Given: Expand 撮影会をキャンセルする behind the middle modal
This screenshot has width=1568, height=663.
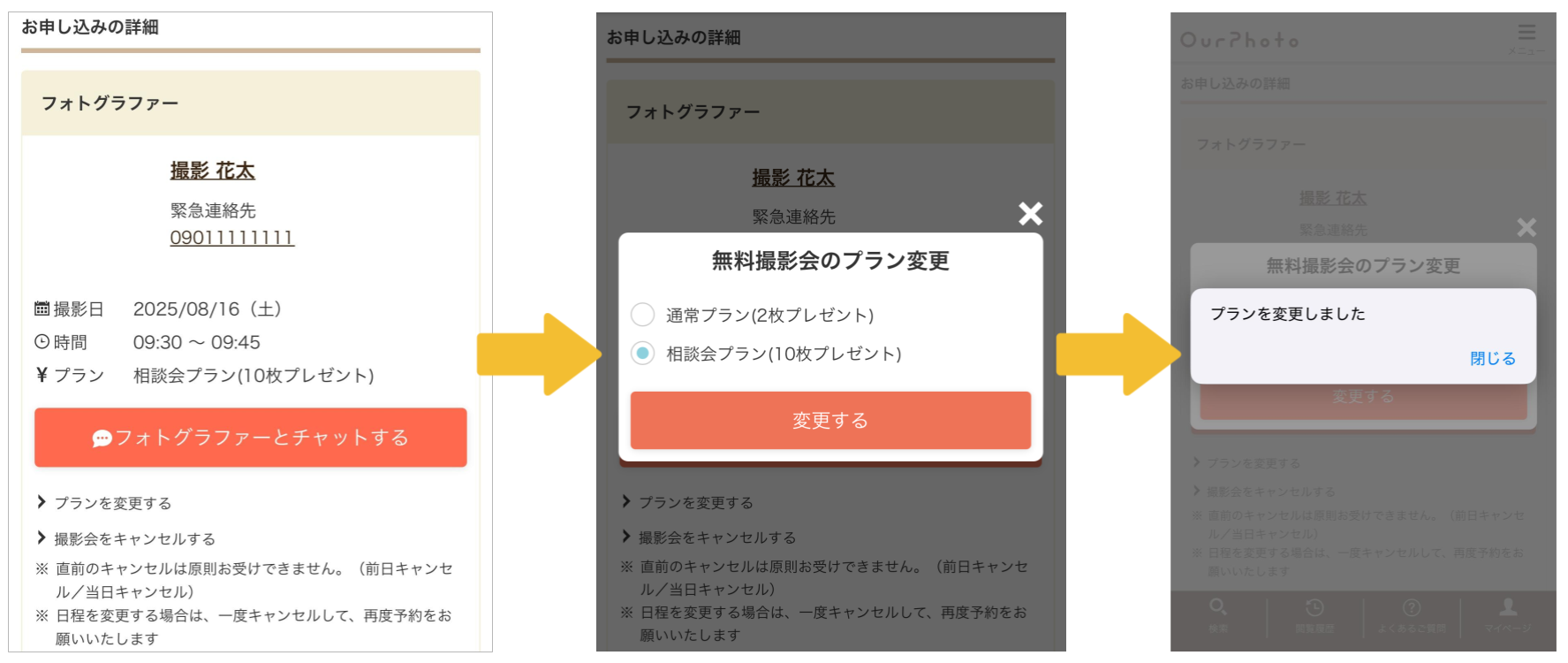Looking at the screenshot, I should [x=716, y=537].
